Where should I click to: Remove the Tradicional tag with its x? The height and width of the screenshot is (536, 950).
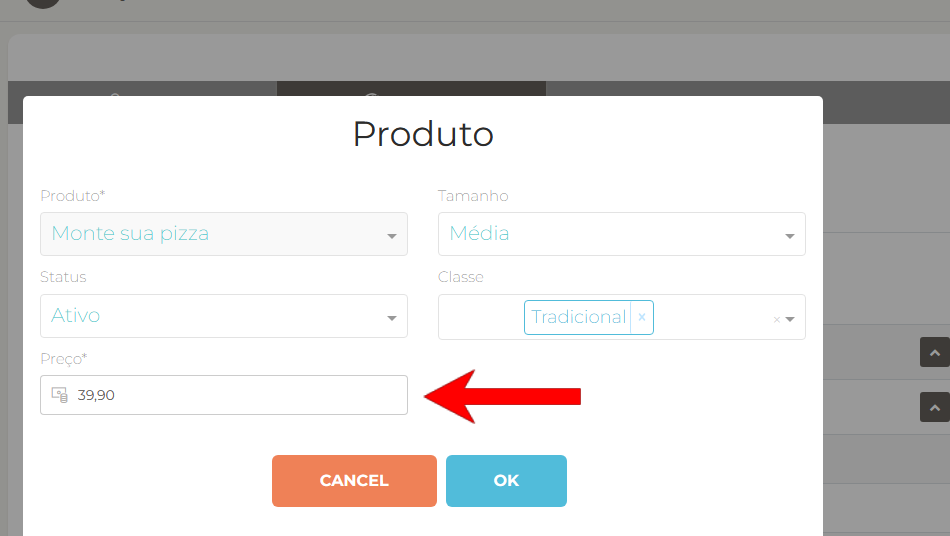pos(642,317)
